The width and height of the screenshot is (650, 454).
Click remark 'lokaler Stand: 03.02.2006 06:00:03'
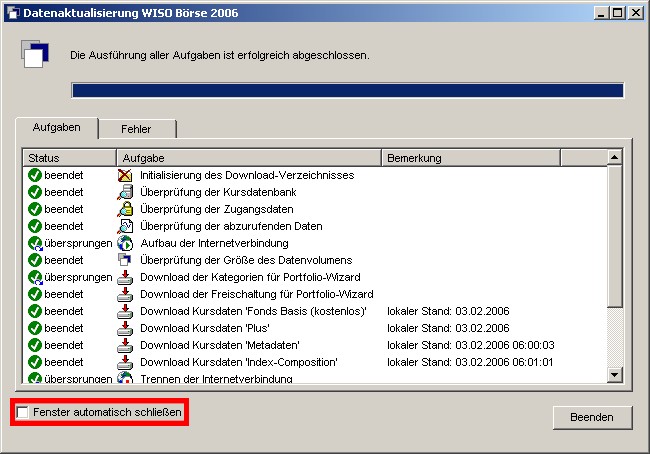point(471,345)
